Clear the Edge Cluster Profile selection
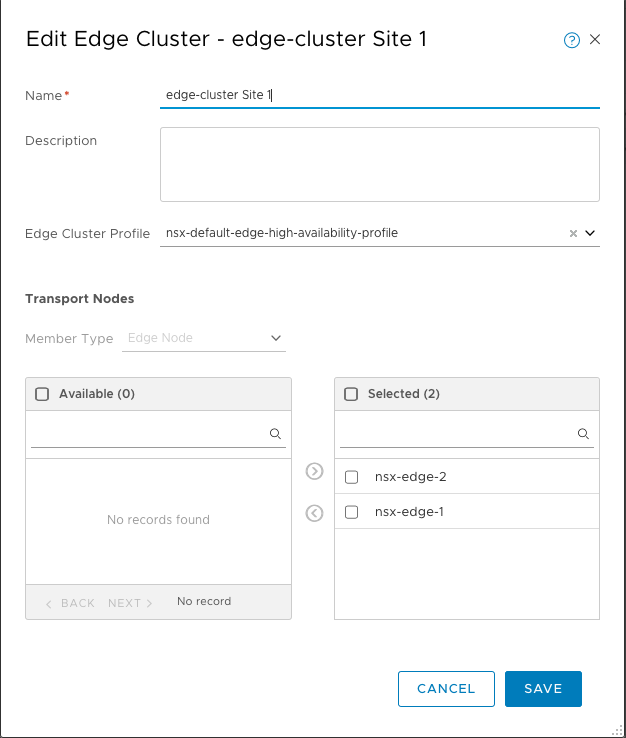The image size is (626, 738). tap(573, 233)
